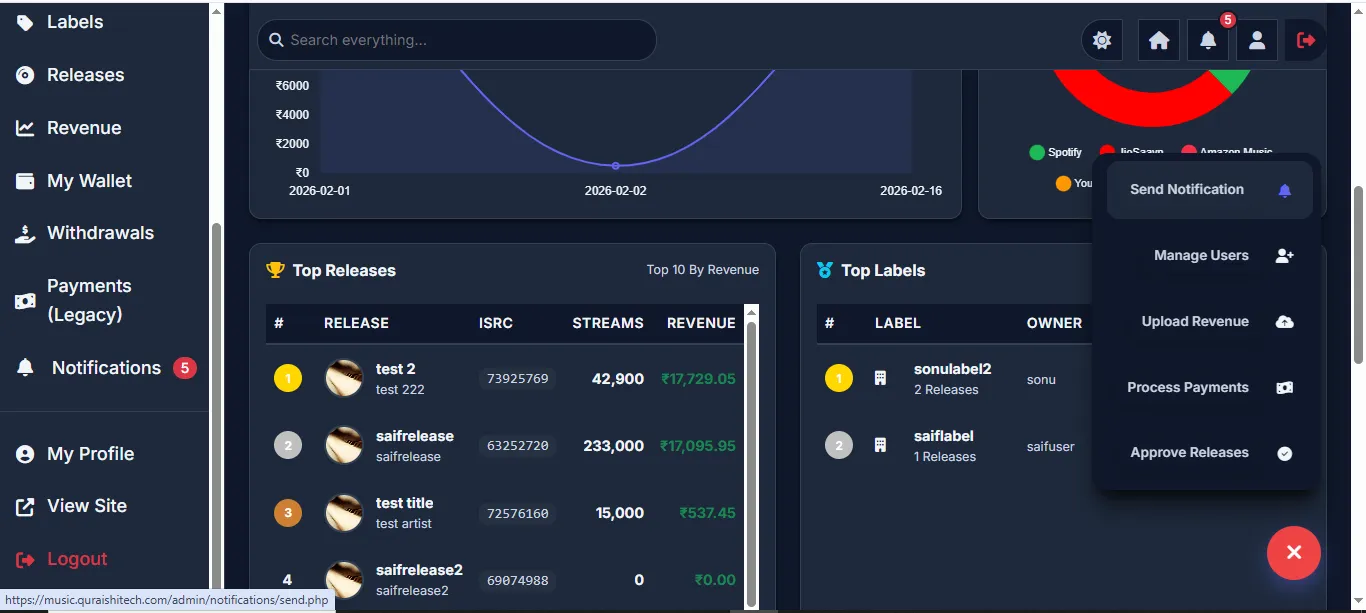Click the trophy icon next to Top Releases

[275, 270]
